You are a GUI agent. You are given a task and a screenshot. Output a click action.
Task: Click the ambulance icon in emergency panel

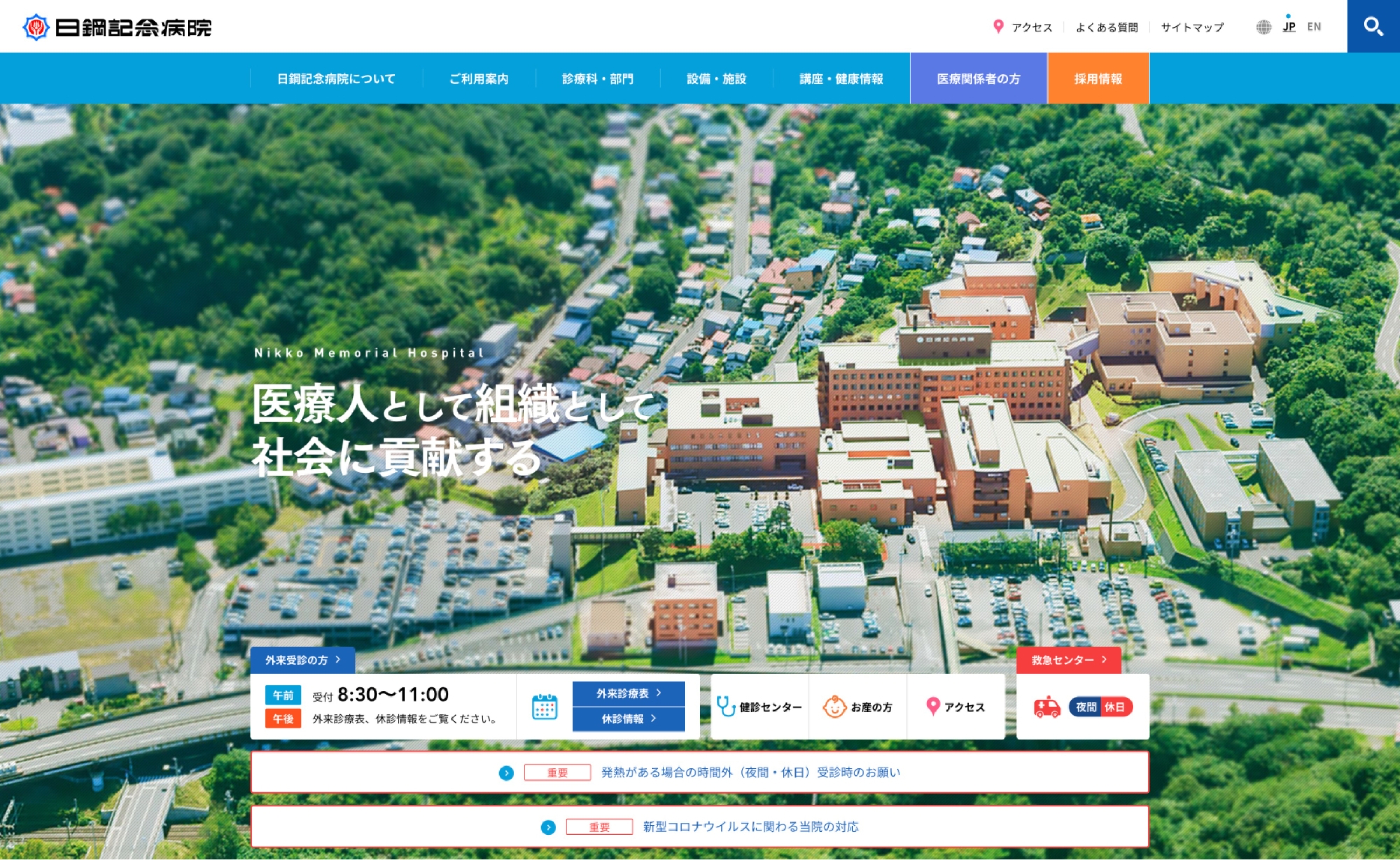click(1046, 707)
